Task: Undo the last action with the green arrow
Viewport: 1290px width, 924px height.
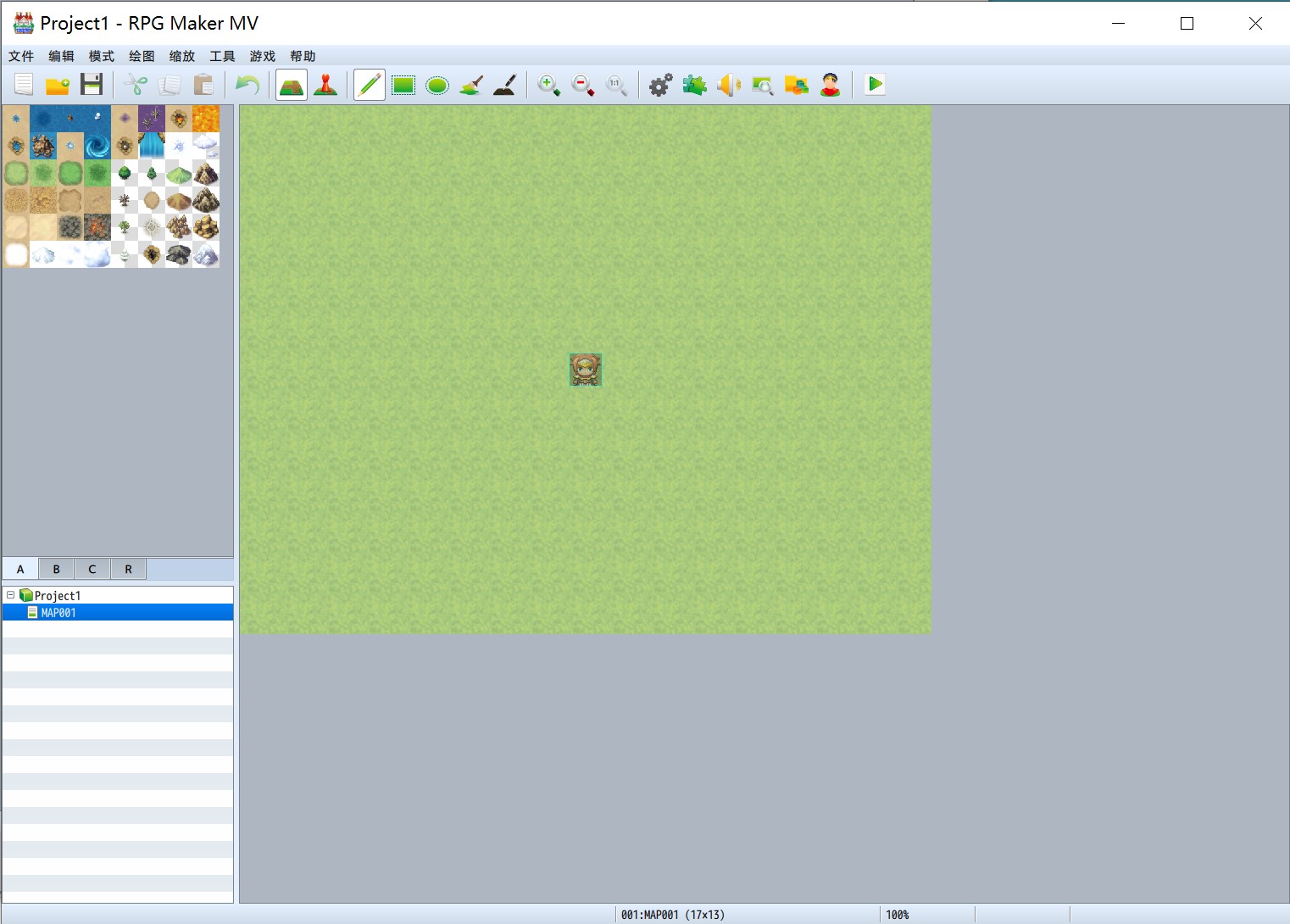Action: 247,85
